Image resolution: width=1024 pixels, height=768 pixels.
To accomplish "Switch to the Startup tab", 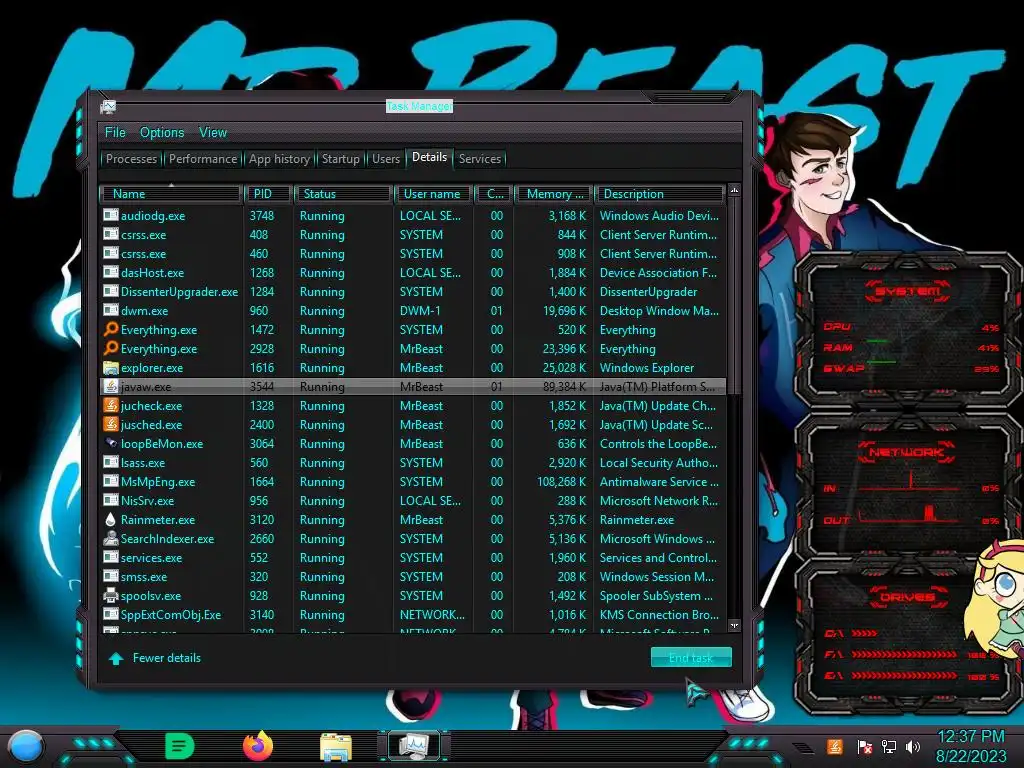I will coord(340,159).
